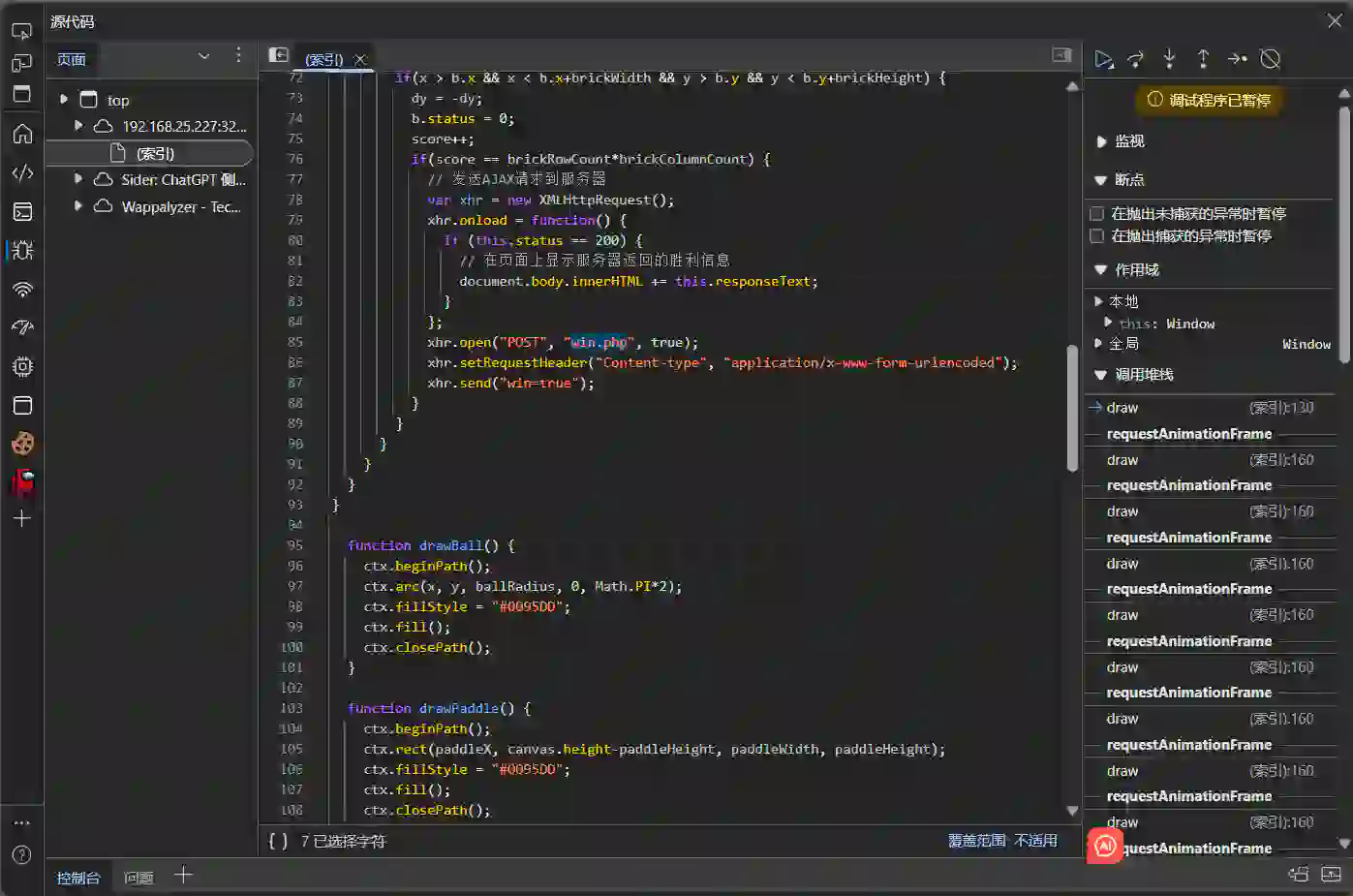Click the coverage not-applicable link
The width and height of the screenshot is (1353, 896).
tap(1002, 841)
